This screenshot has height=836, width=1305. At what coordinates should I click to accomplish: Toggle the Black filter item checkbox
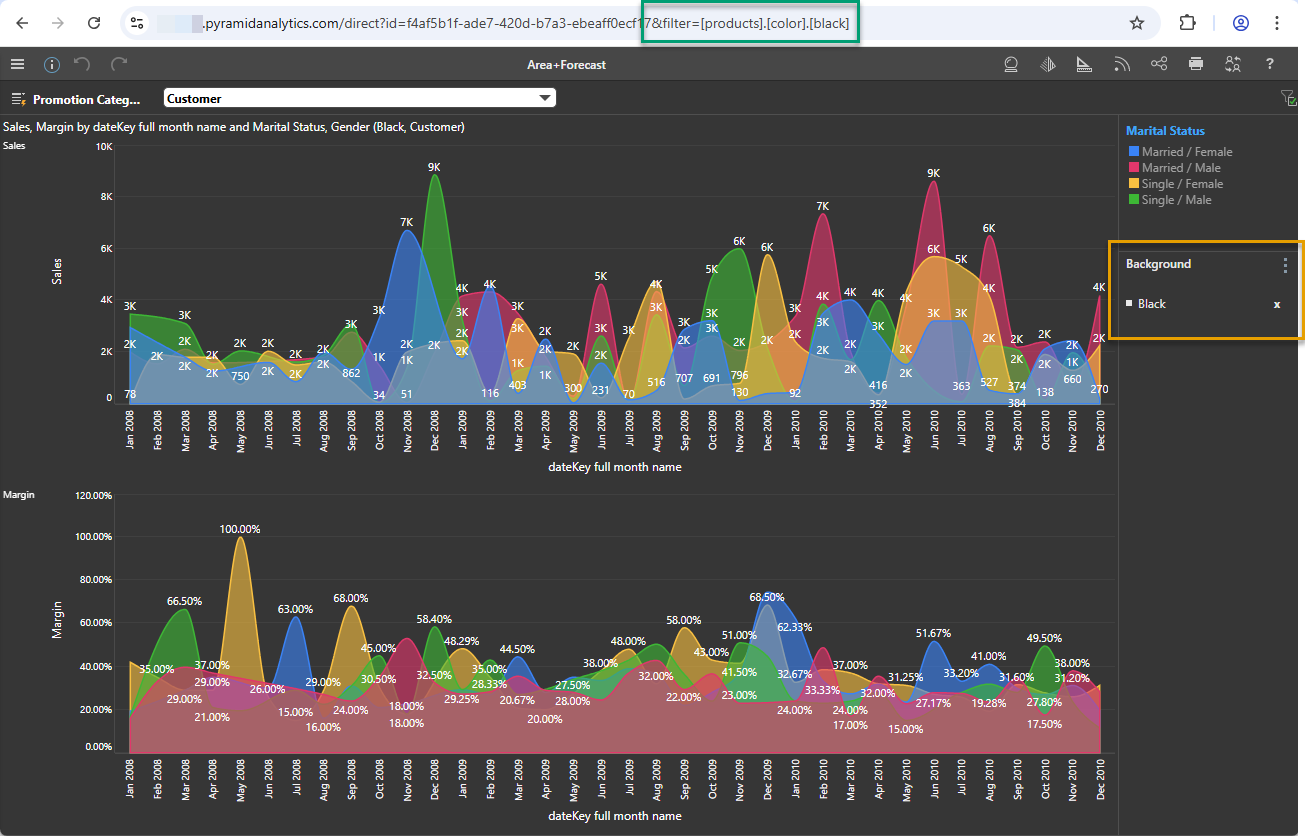tap(1130, 304)
